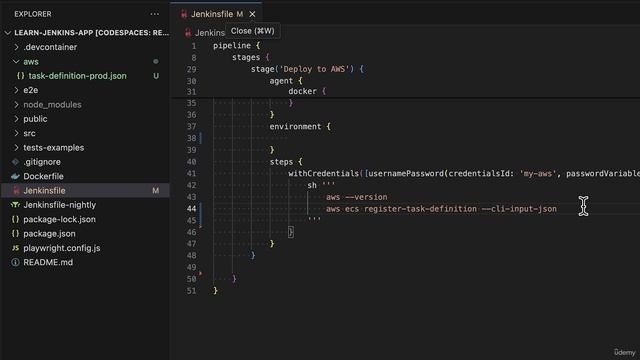
Task: Expand the public folder
Action: (x=16, y=119)
